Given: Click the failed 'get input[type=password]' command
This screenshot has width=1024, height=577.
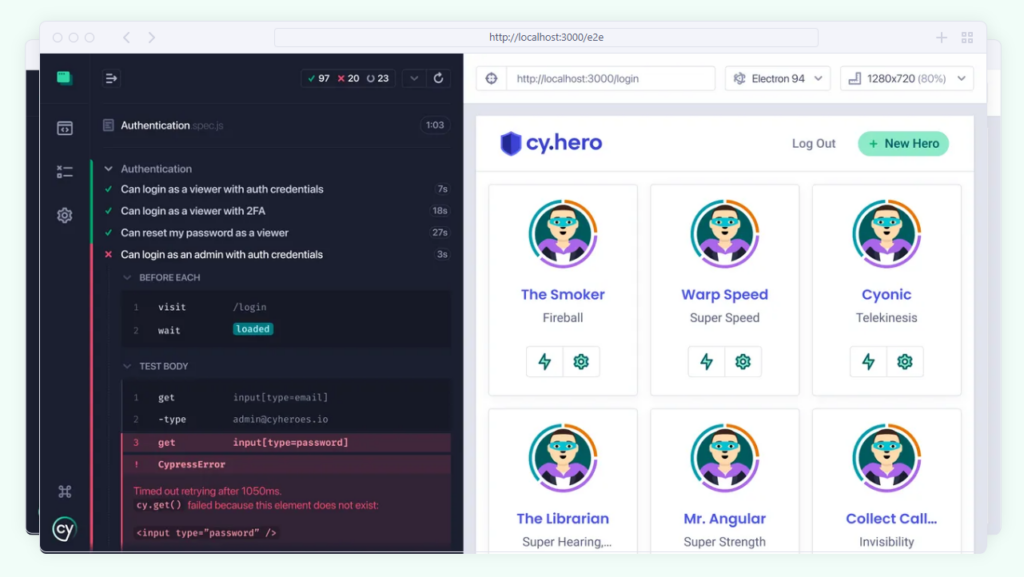Looking at the screenshot, I should pyautogui.click(x=286, y=443).
